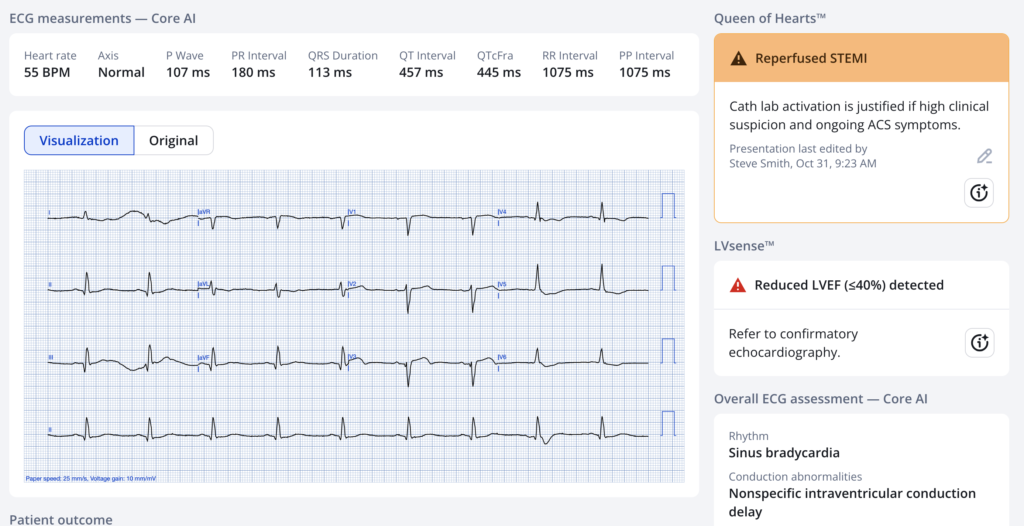
Task: Click the Nonspecific intraventricular conduction delay finding
Action: pos(852,502)
